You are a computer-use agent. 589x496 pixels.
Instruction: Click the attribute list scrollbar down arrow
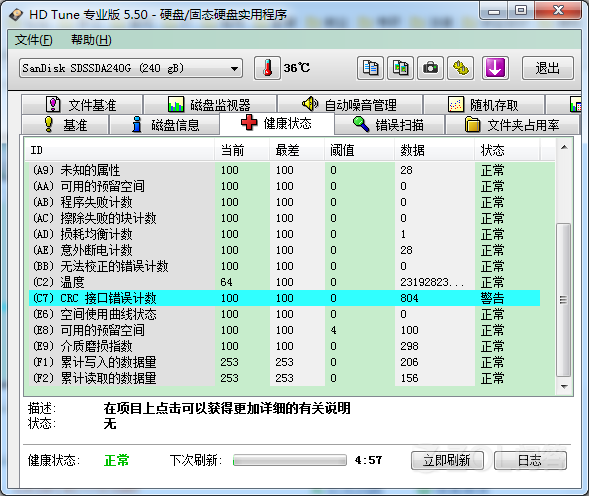click(x=564, y=386)
